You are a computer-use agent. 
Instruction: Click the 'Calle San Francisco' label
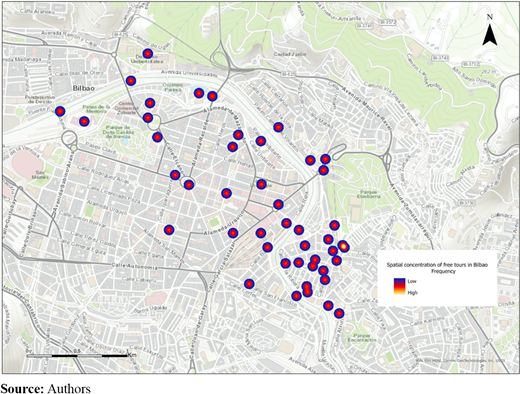pos(273,296)
